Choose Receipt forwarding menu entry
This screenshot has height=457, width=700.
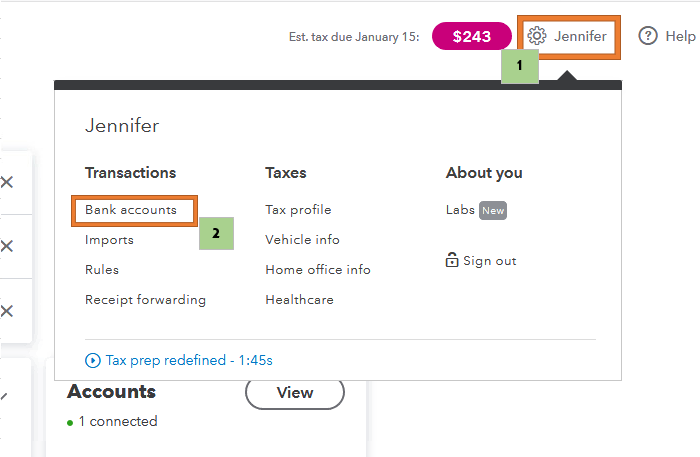145,300
